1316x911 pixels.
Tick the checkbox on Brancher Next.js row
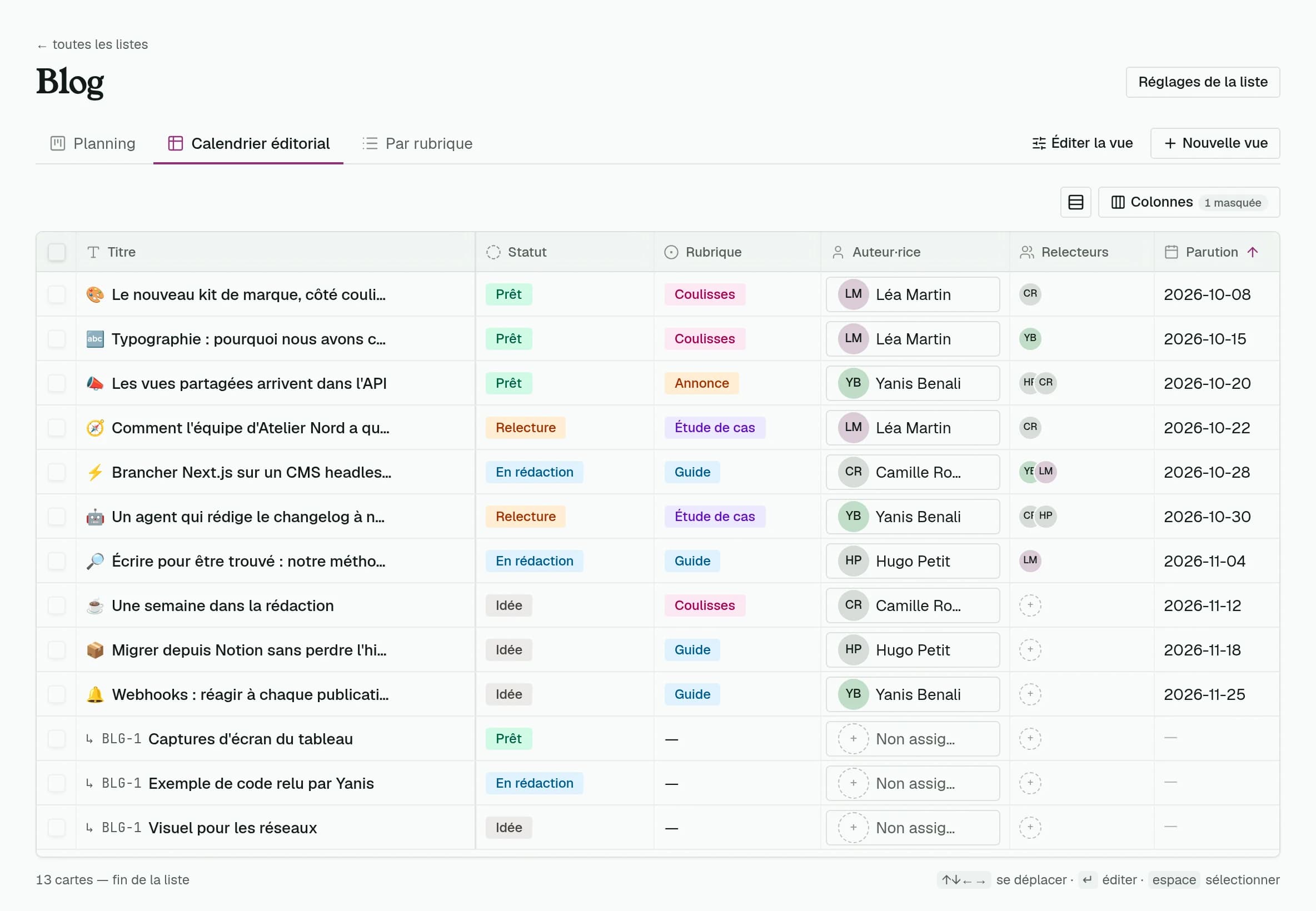click(x=57, y=473)
